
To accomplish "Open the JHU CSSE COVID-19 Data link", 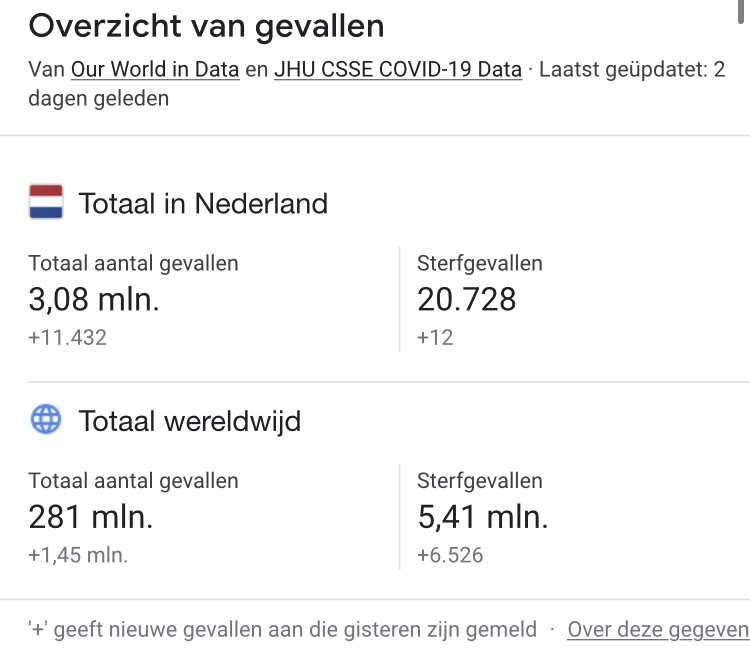I will (x=397, y=70).
